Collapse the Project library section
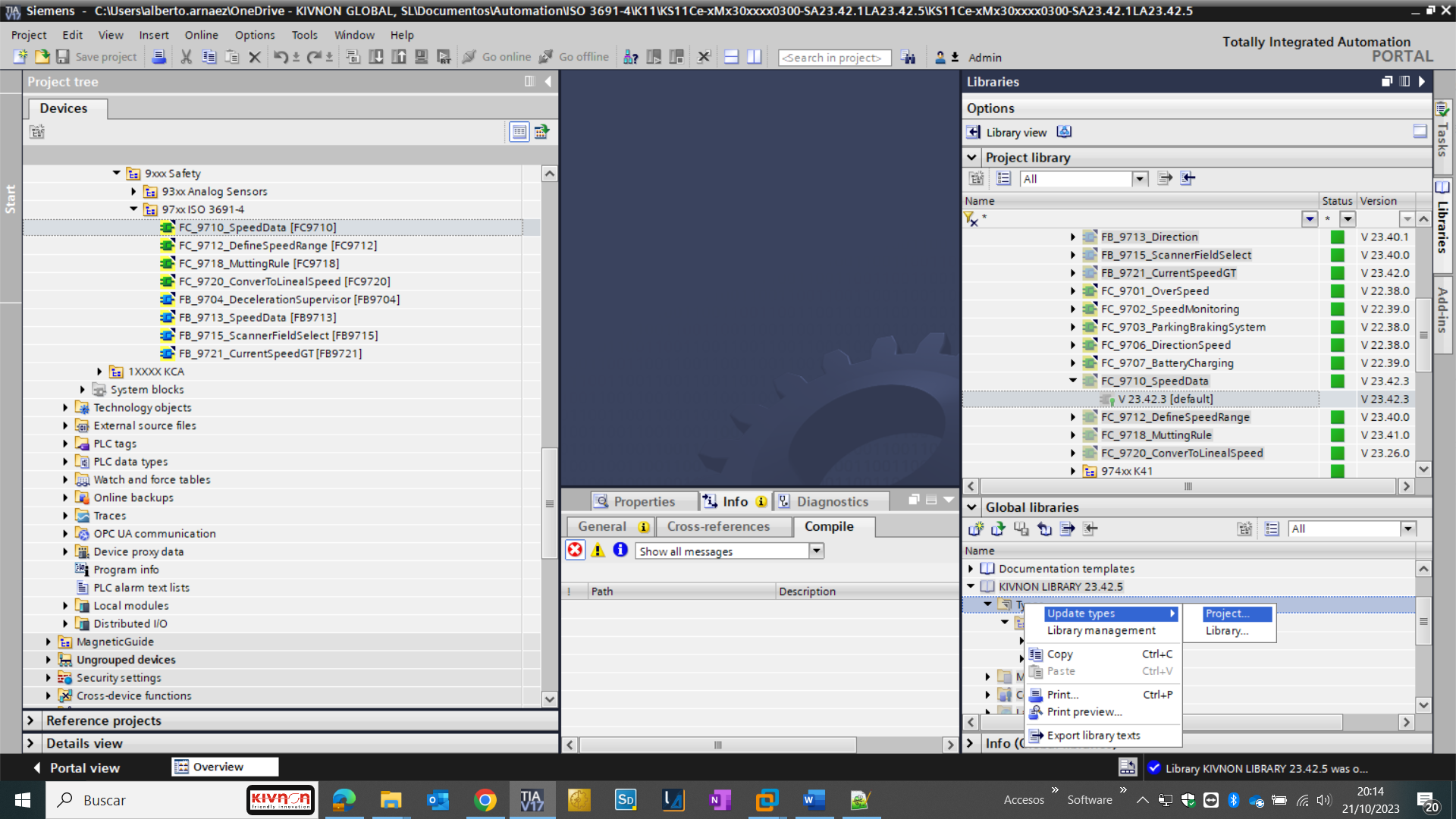 (971, 158)
